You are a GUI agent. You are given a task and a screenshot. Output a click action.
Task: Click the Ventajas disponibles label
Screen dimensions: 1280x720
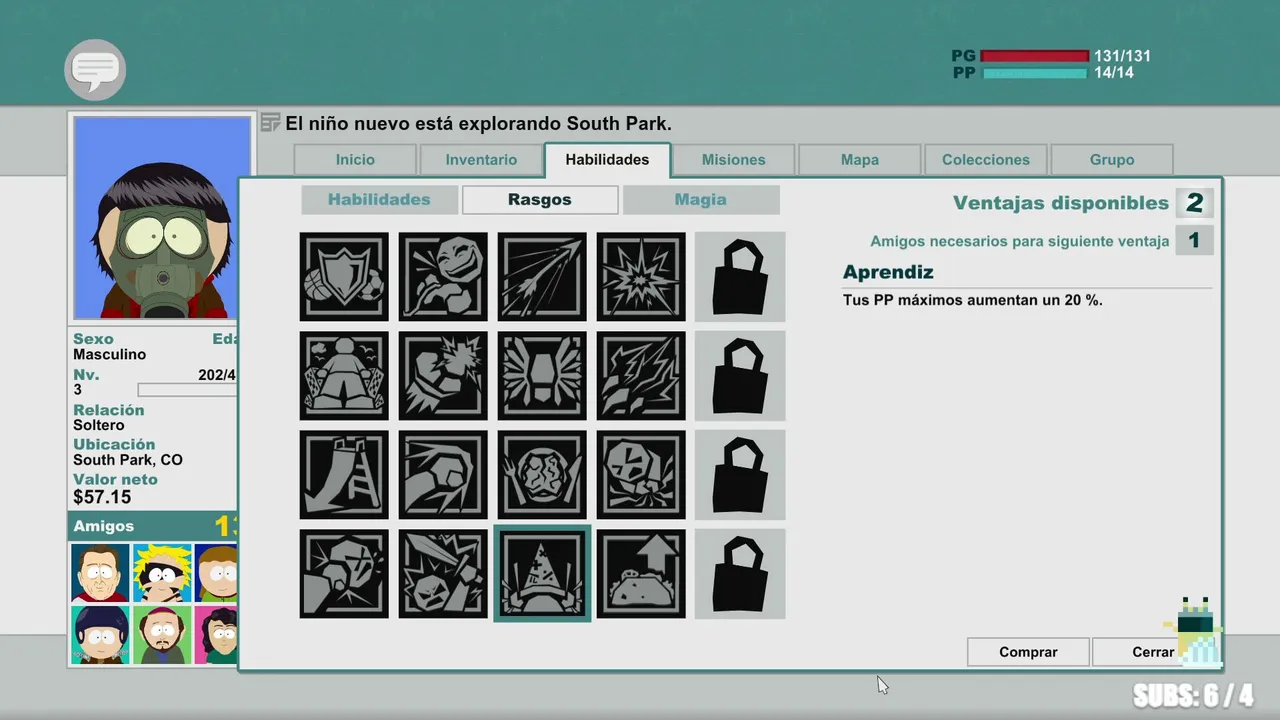click(1061, 203)
